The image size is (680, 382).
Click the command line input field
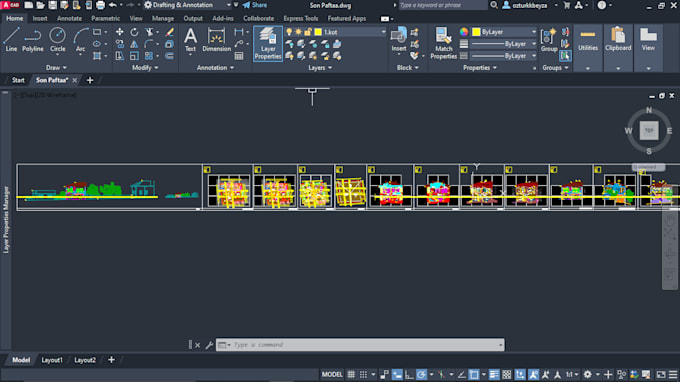pos(360,345)
